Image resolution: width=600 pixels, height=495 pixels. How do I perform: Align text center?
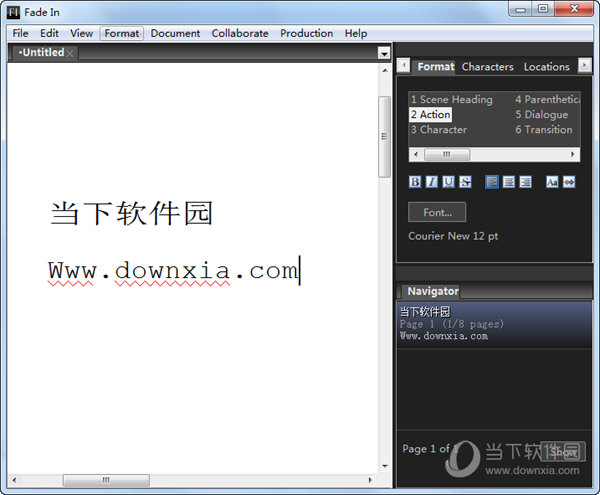509,182
